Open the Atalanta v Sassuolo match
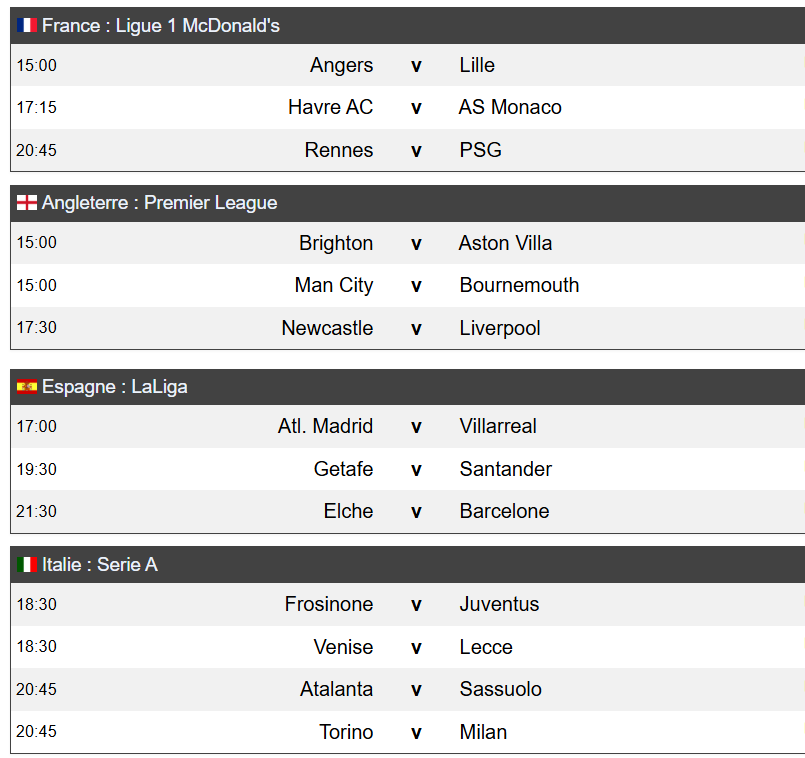 [x=408, y=689]
